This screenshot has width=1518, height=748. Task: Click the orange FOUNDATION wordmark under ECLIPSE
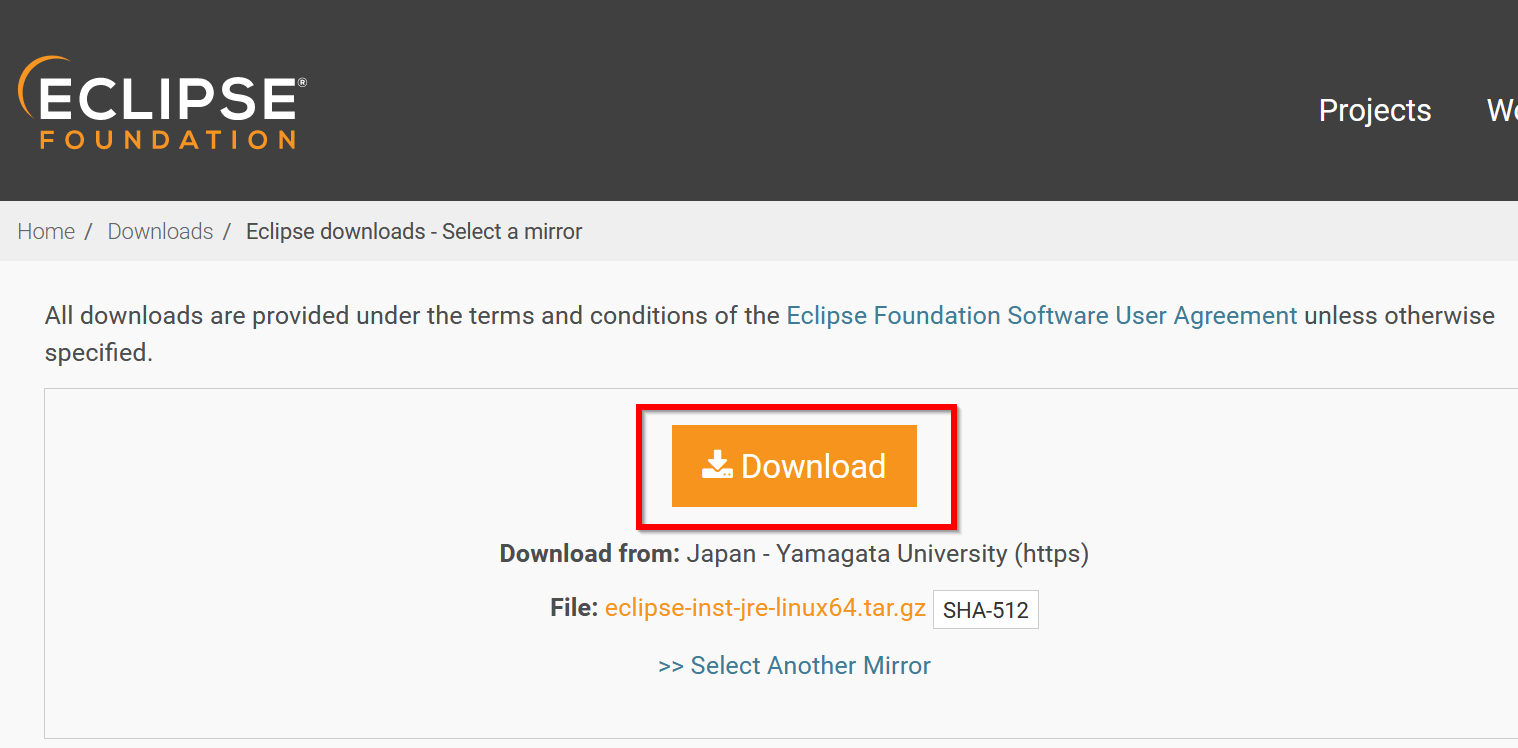coord(168,139)
